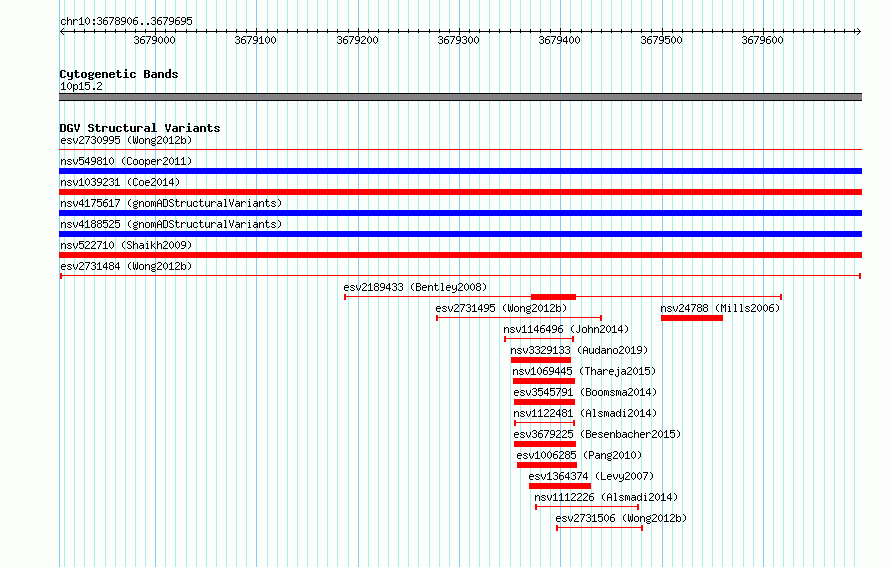Viewport: 890px width, 567px height.
Task: Click the nsv3329133 red feature bar
Action: tap(541, 360)
